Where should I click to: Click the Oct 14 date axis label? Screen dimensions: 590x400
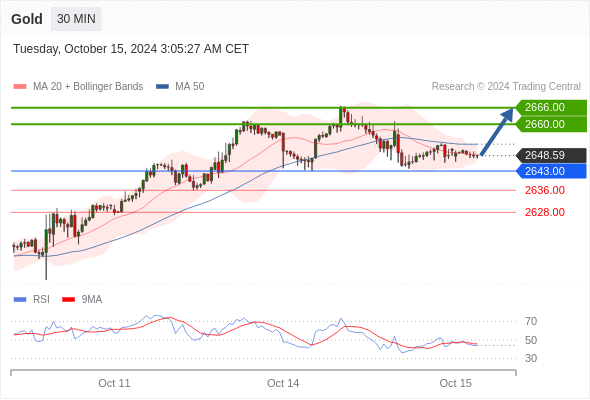283,383
